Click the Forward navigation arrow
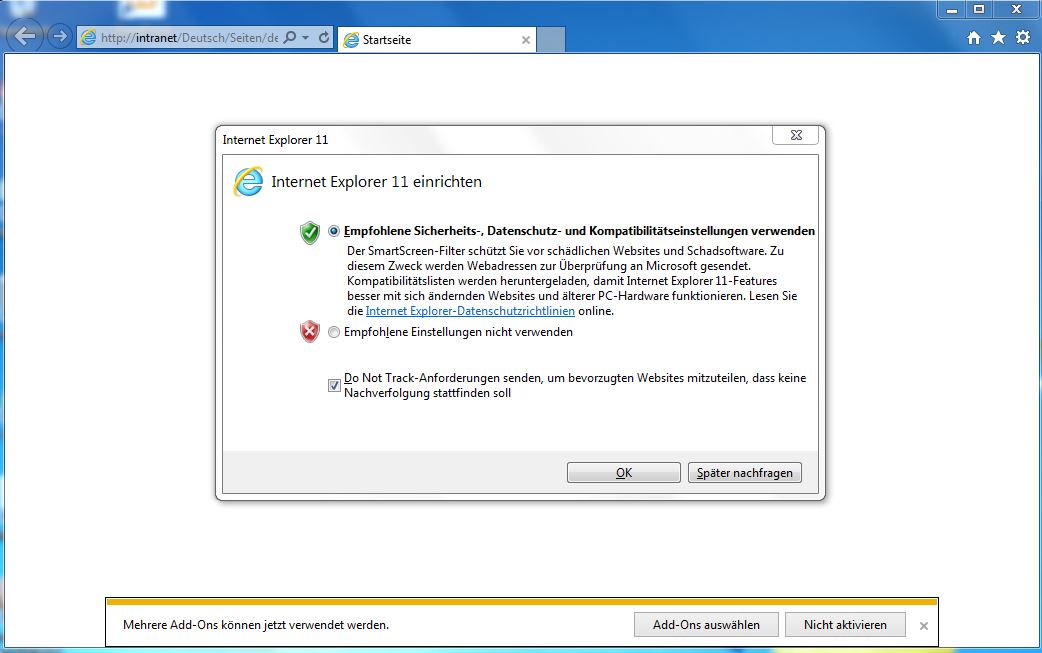 pyautogui.click(x=60, y=36)
